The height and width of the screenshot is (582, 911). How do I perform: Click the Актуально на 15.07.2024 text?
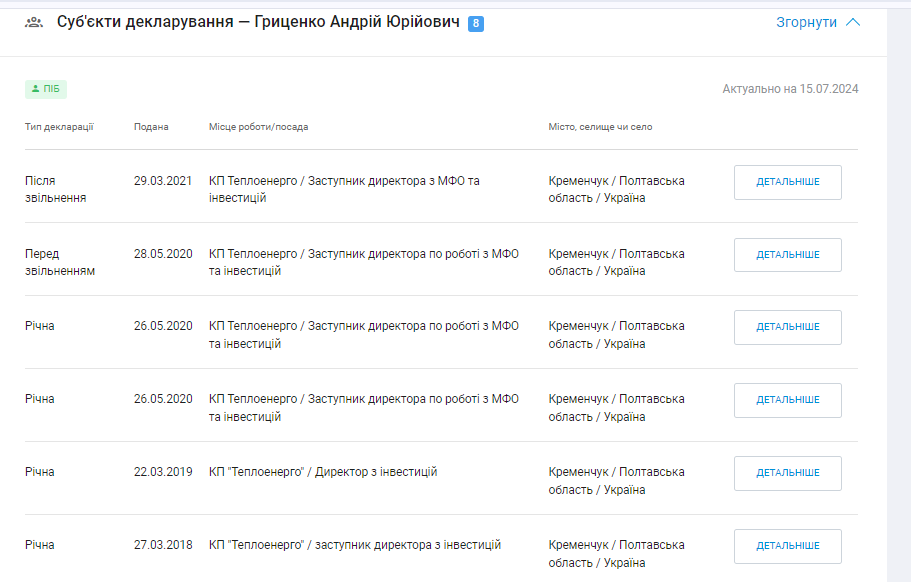[790, 89]
